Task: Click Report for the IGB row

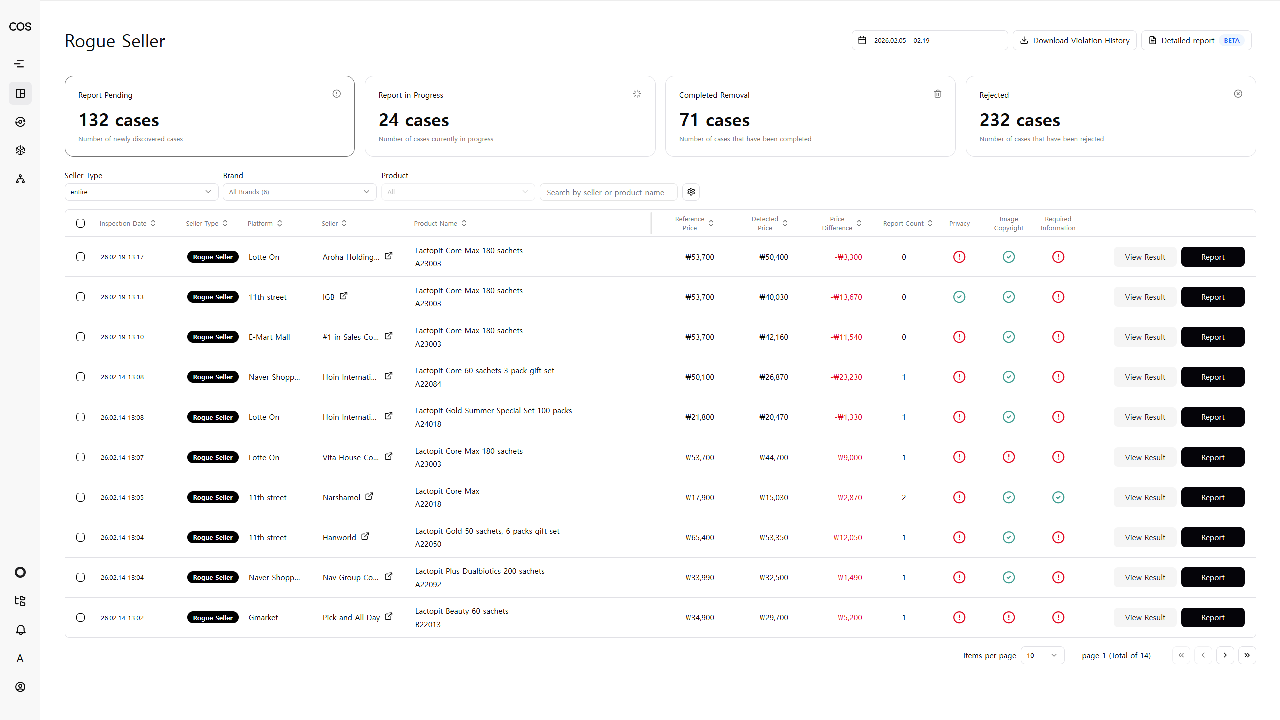Action: tap(1213, 297)
